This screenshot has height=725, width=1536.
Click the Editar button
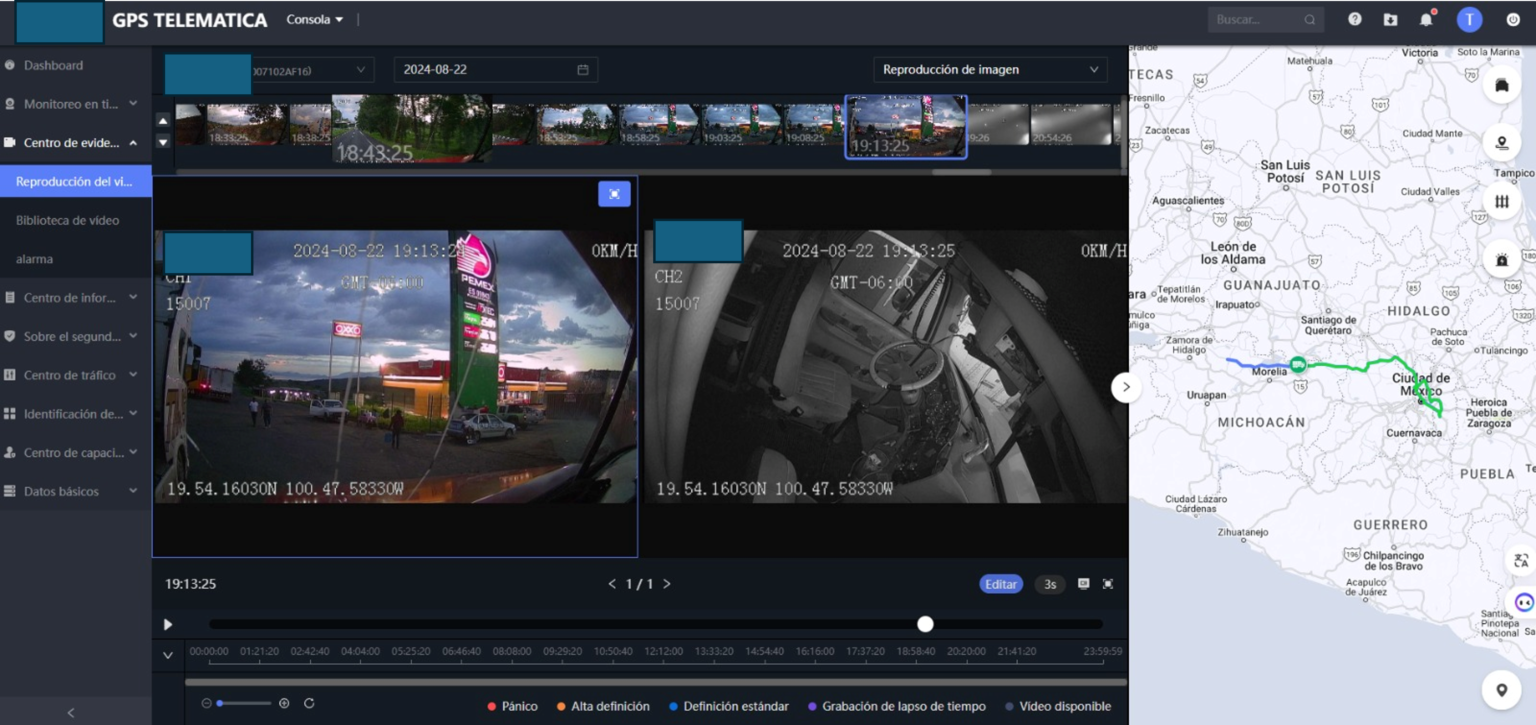[1001, 584]
